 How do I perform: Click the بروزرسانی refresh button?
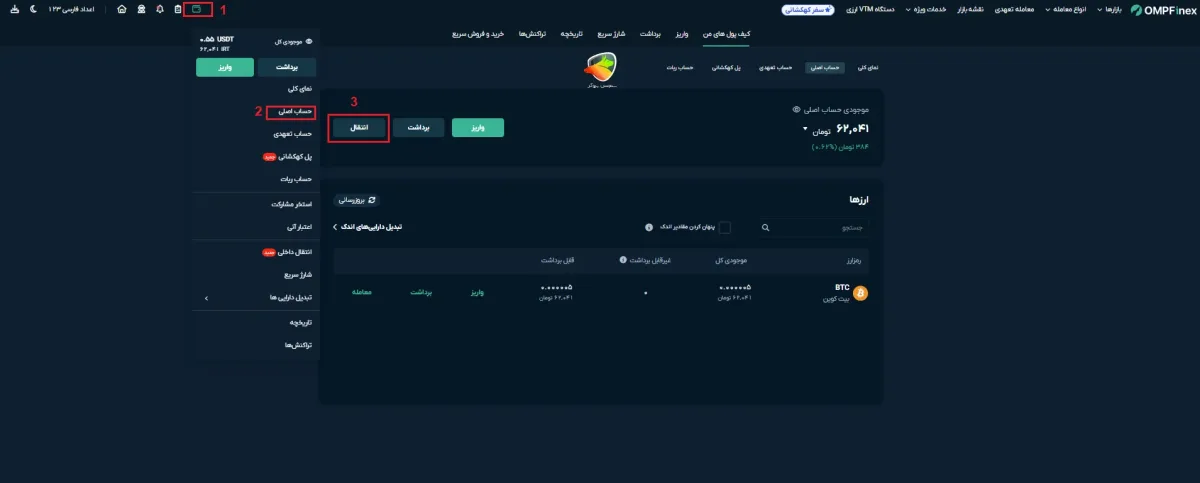pos(356,200)
